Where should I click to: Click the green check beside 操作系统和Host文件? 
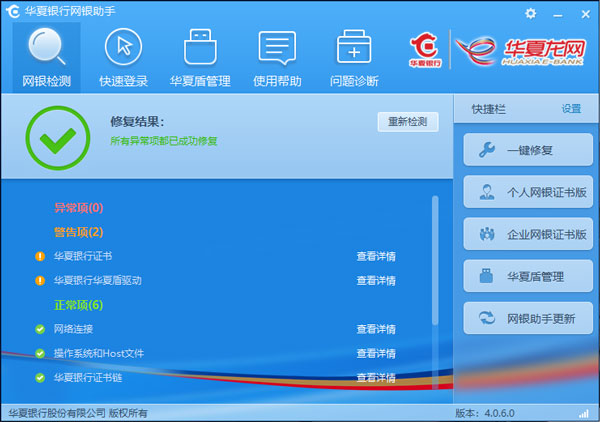tap(40, 354)
